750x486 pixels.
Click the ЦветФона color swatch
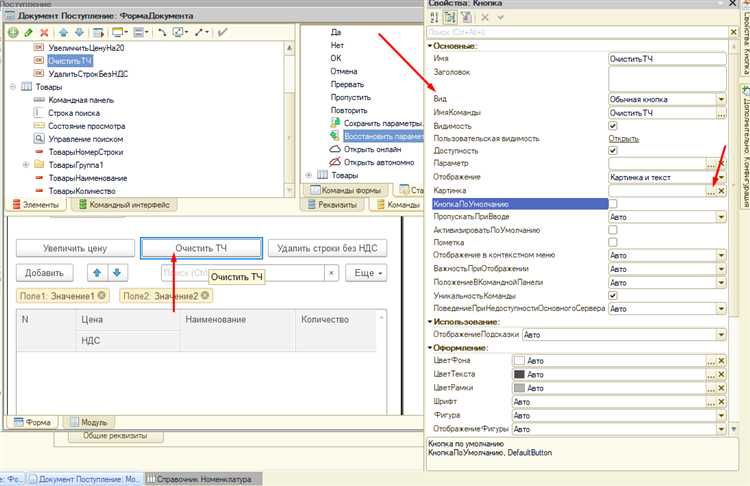coord(519,361)
